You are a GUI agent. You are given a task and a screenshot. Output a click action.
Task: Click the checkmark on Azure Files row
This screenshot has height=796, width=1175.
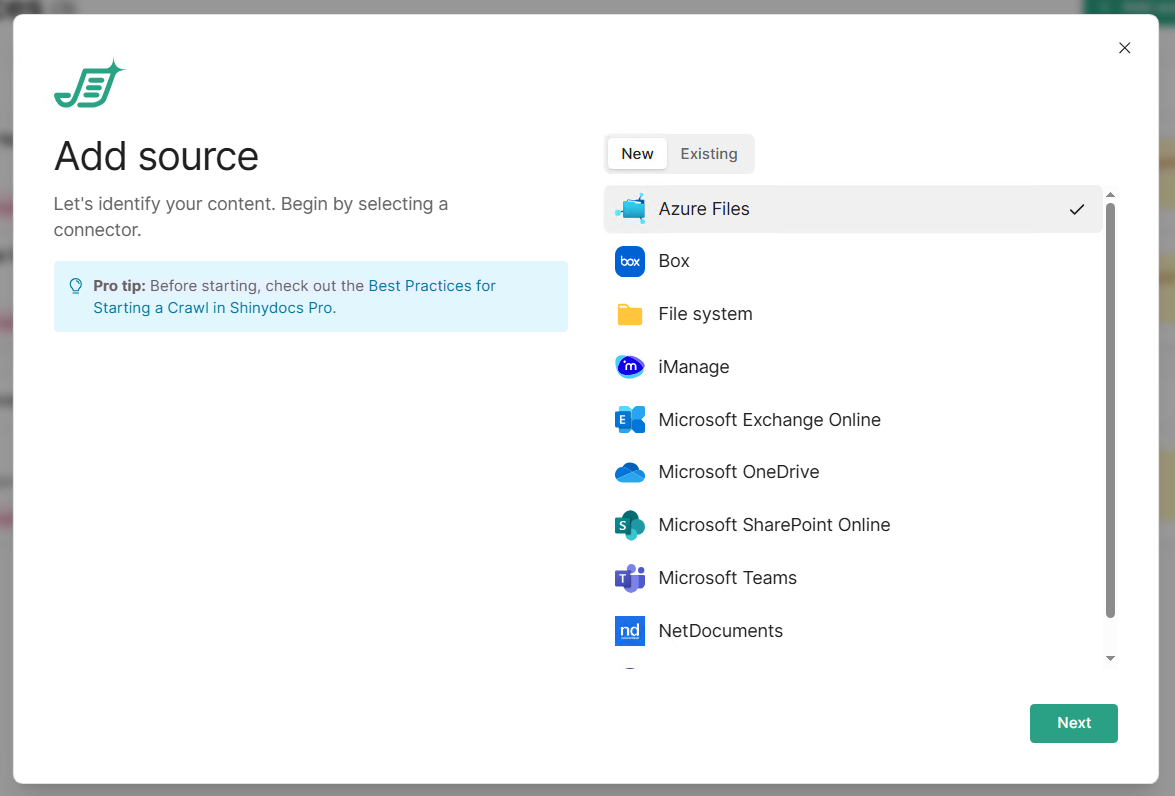[x=1076, y=210]
